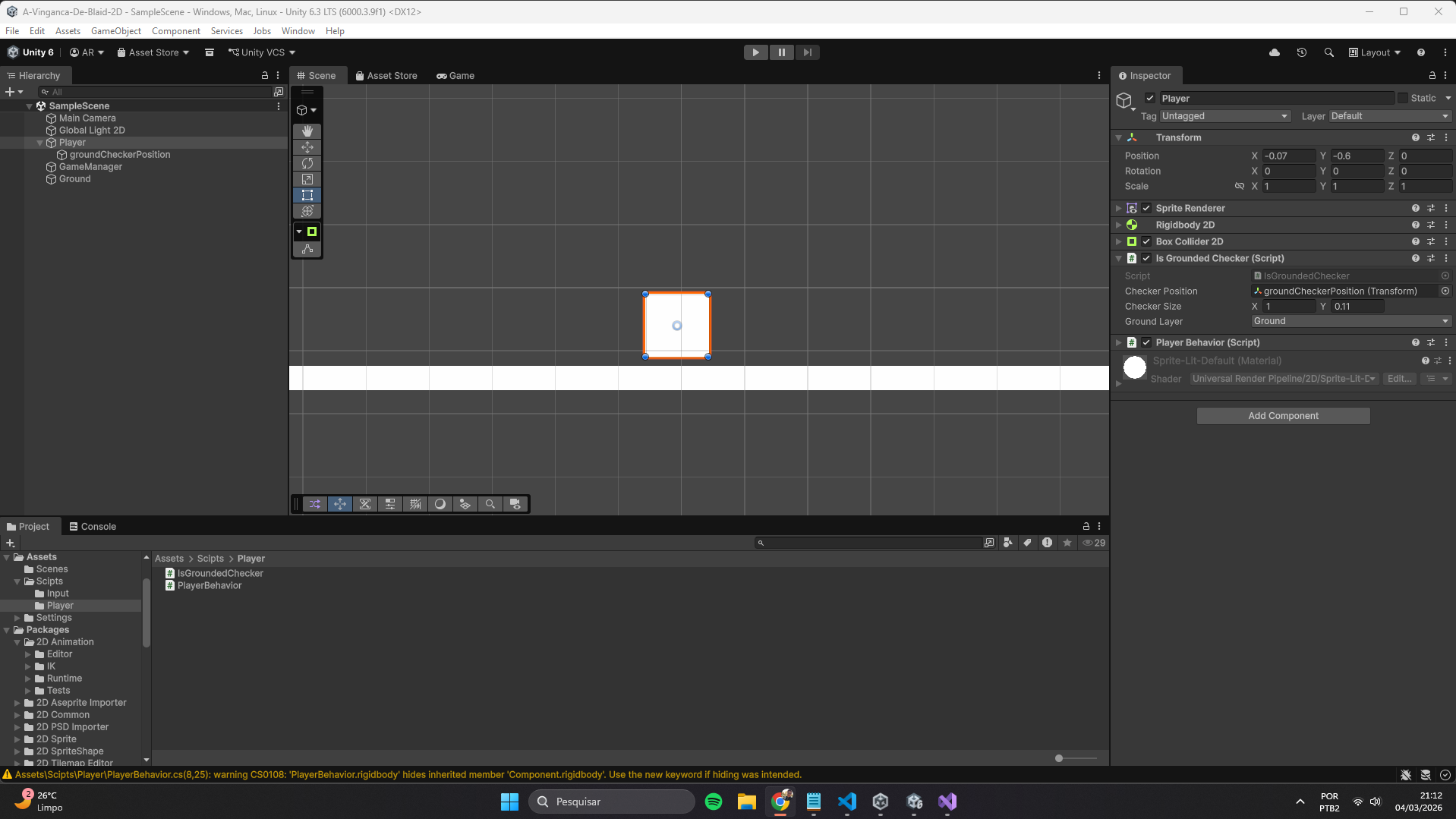Select the Hand pan tool
The width and height of the screenshot is (1456, 819).
click(x=307, y=131)
